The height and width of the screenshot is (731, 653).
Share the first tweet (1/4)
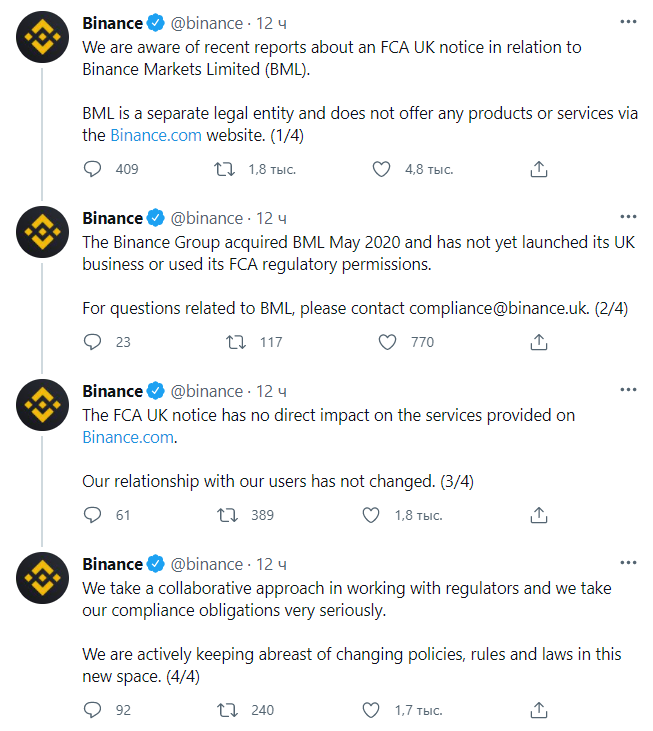coord(538,169)
